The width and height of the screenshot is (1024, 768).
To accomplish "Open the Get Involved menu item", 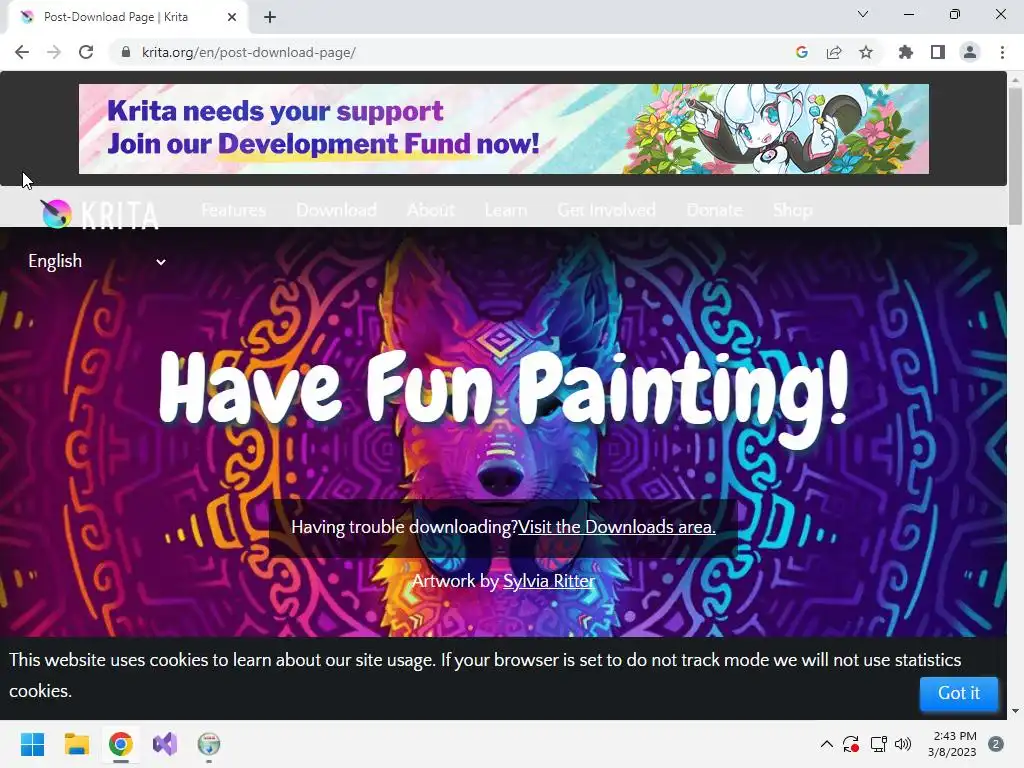I will click(607, 210).
